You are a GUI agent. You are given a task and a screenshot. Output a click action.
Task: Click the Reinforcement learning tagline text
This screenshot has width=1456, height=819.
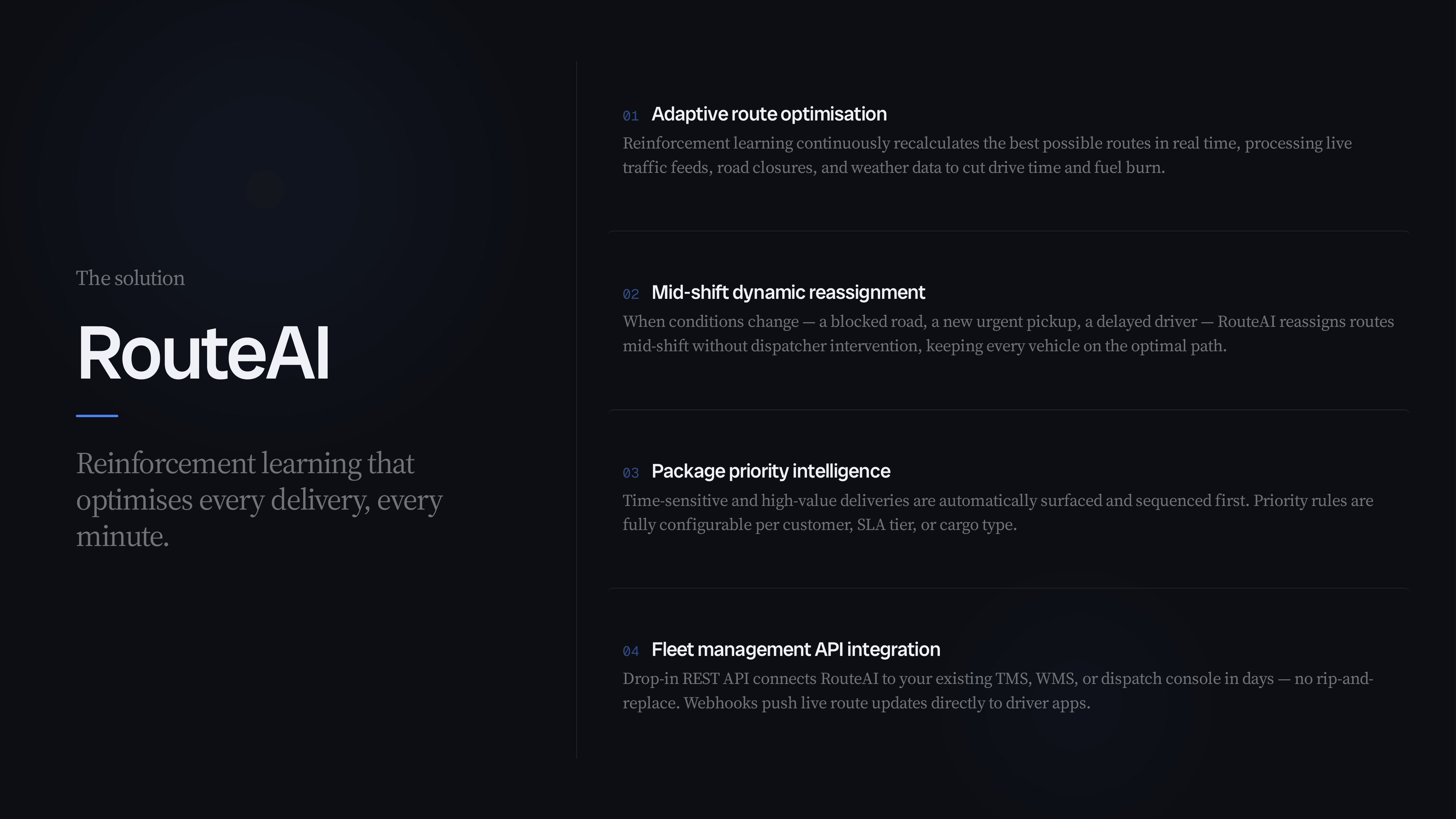[260, 500]
